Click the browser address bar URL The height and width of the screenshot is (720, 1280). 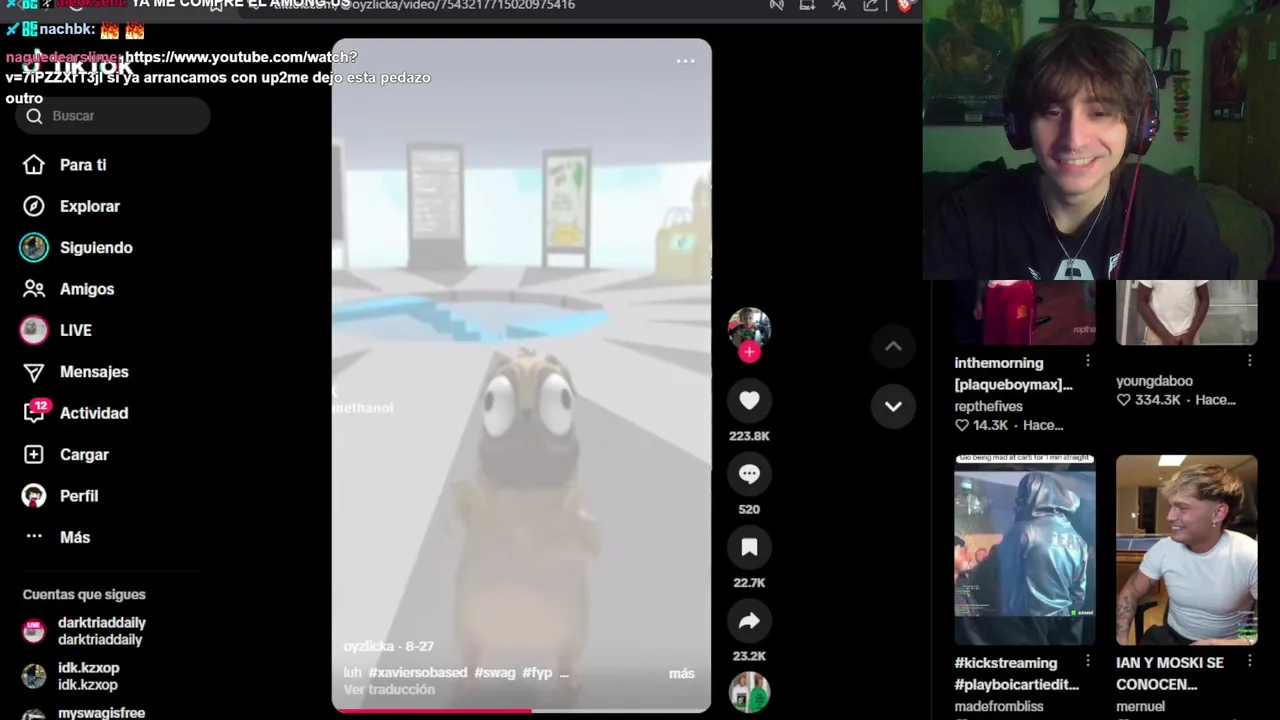coord(424,5)
